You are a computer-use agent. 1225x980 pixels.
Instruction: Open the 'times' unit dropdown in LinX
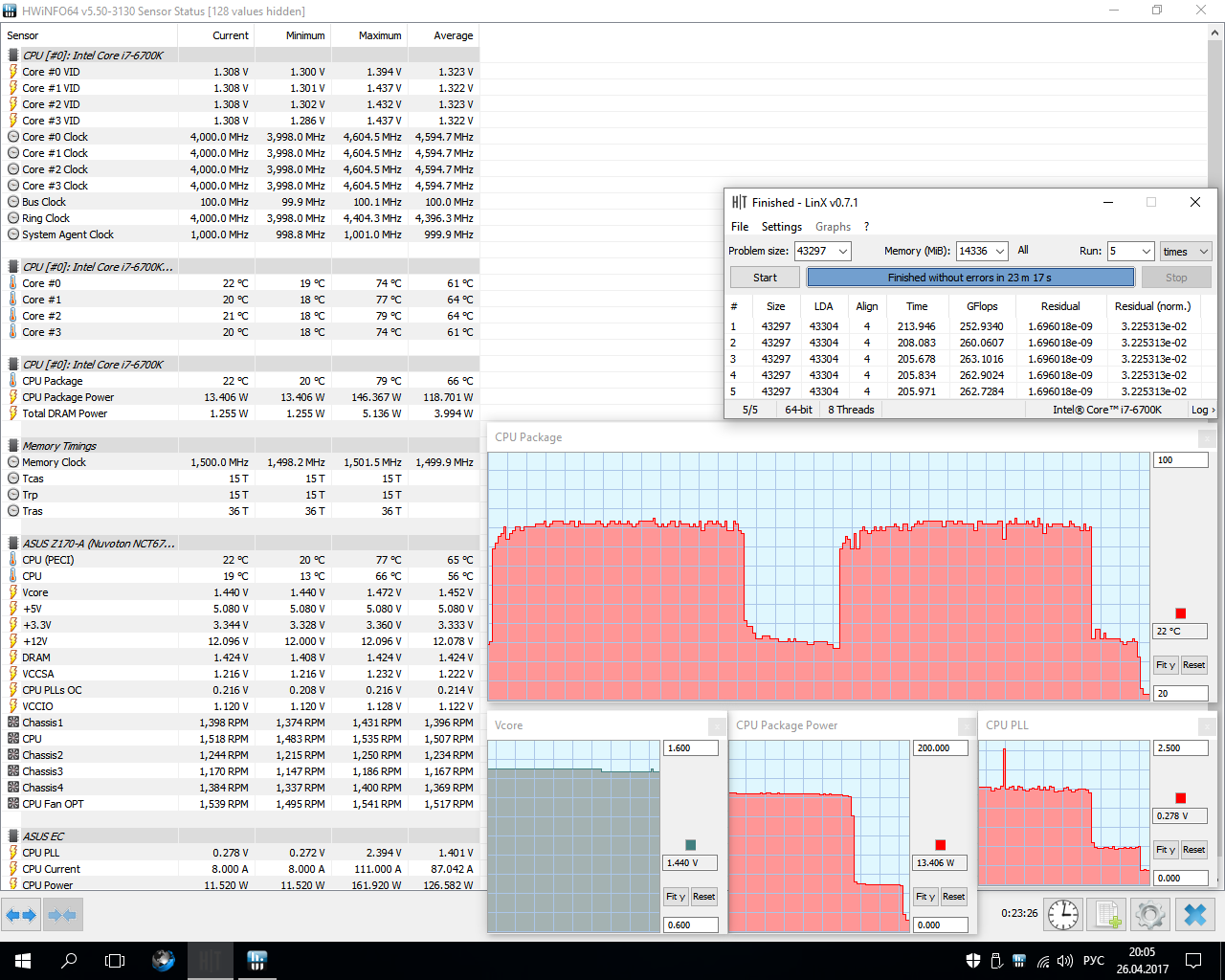tap(1186, 251)
